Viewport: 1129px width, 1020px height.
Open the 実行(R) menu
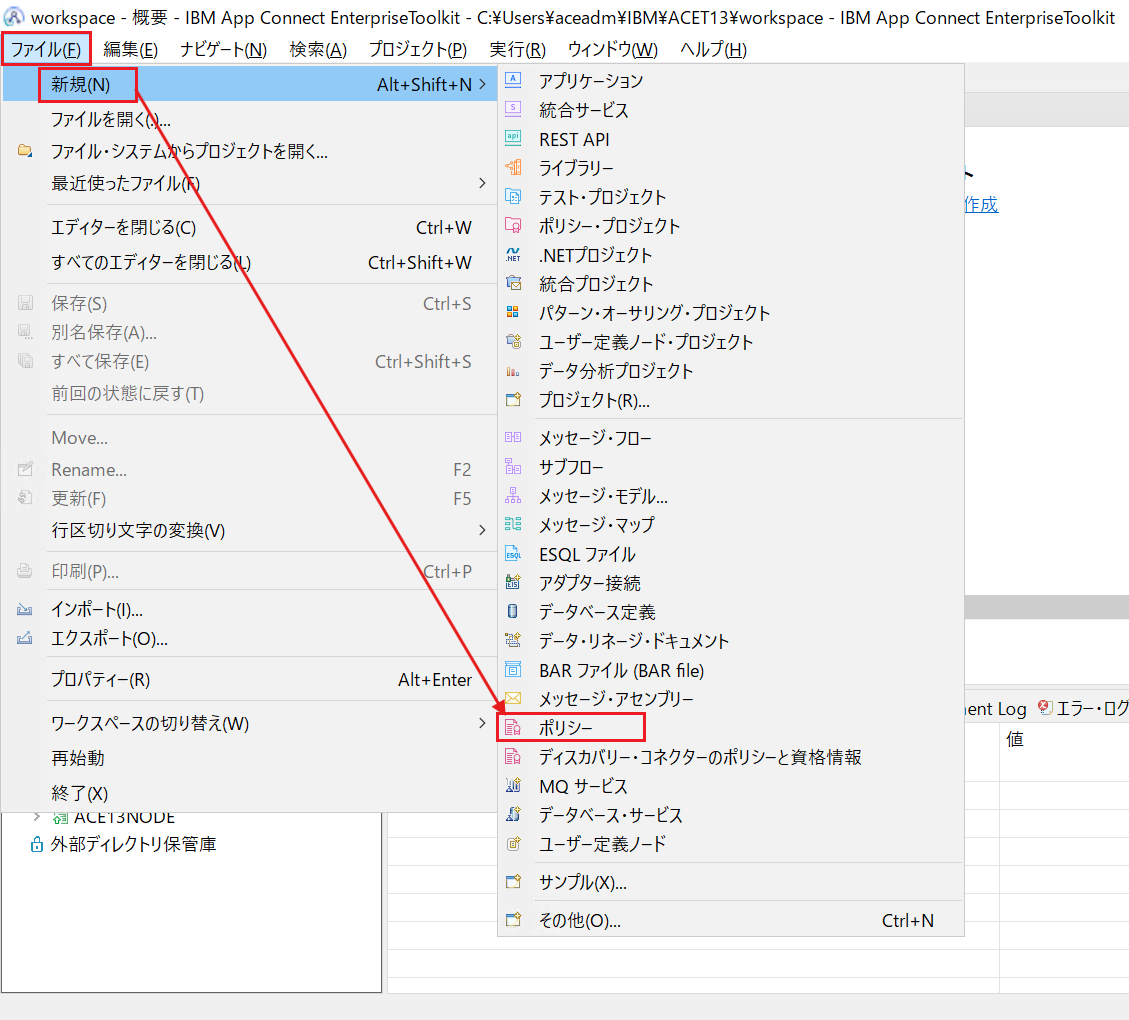coord(517,49)
